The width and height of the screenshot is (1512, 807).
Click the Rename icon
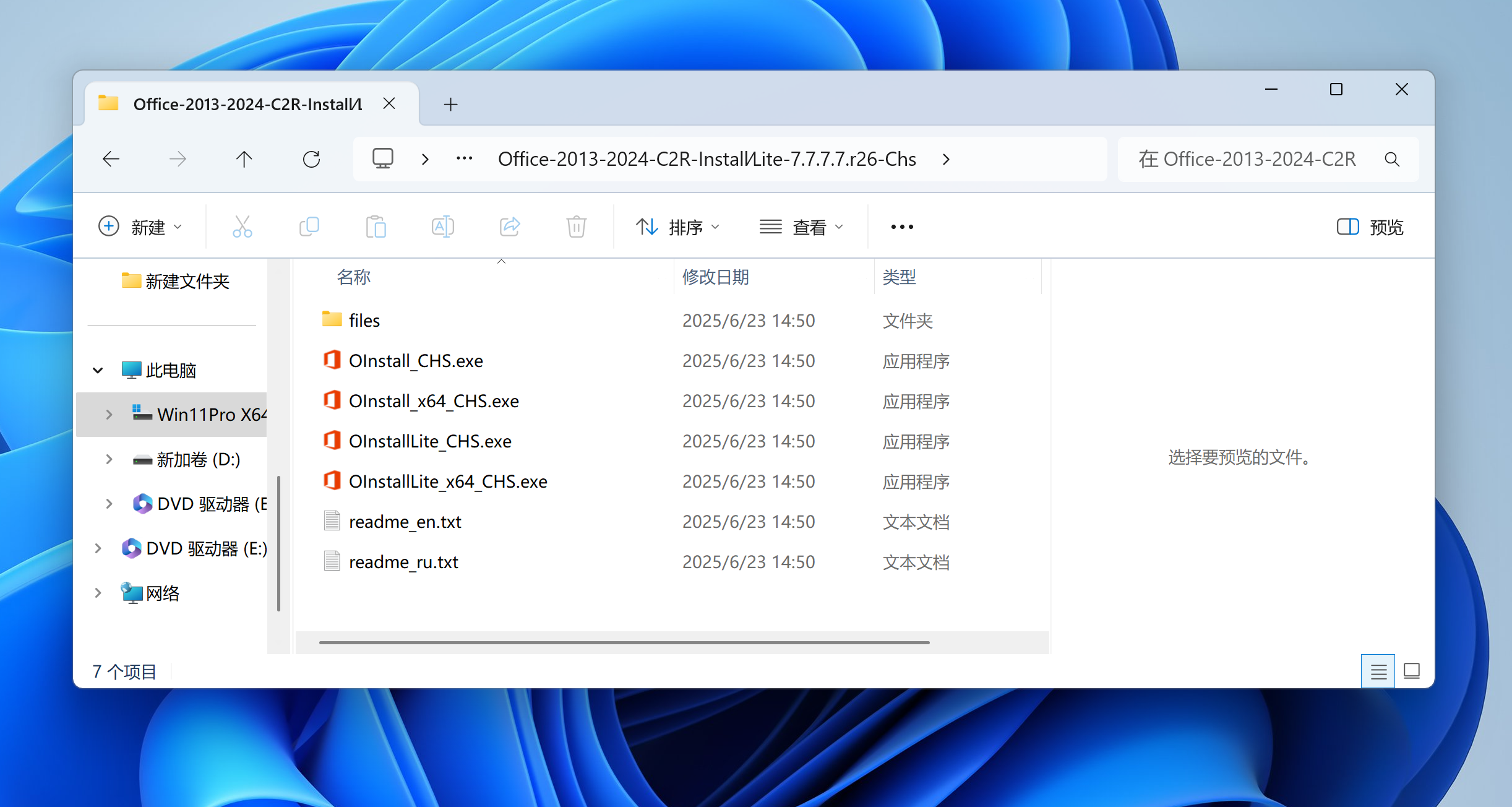point(442,227)
